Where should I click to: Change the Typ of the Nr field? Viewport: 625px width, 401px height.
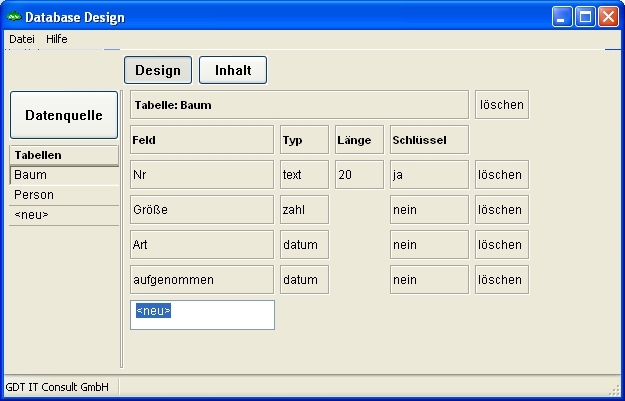tap(304, 175)
